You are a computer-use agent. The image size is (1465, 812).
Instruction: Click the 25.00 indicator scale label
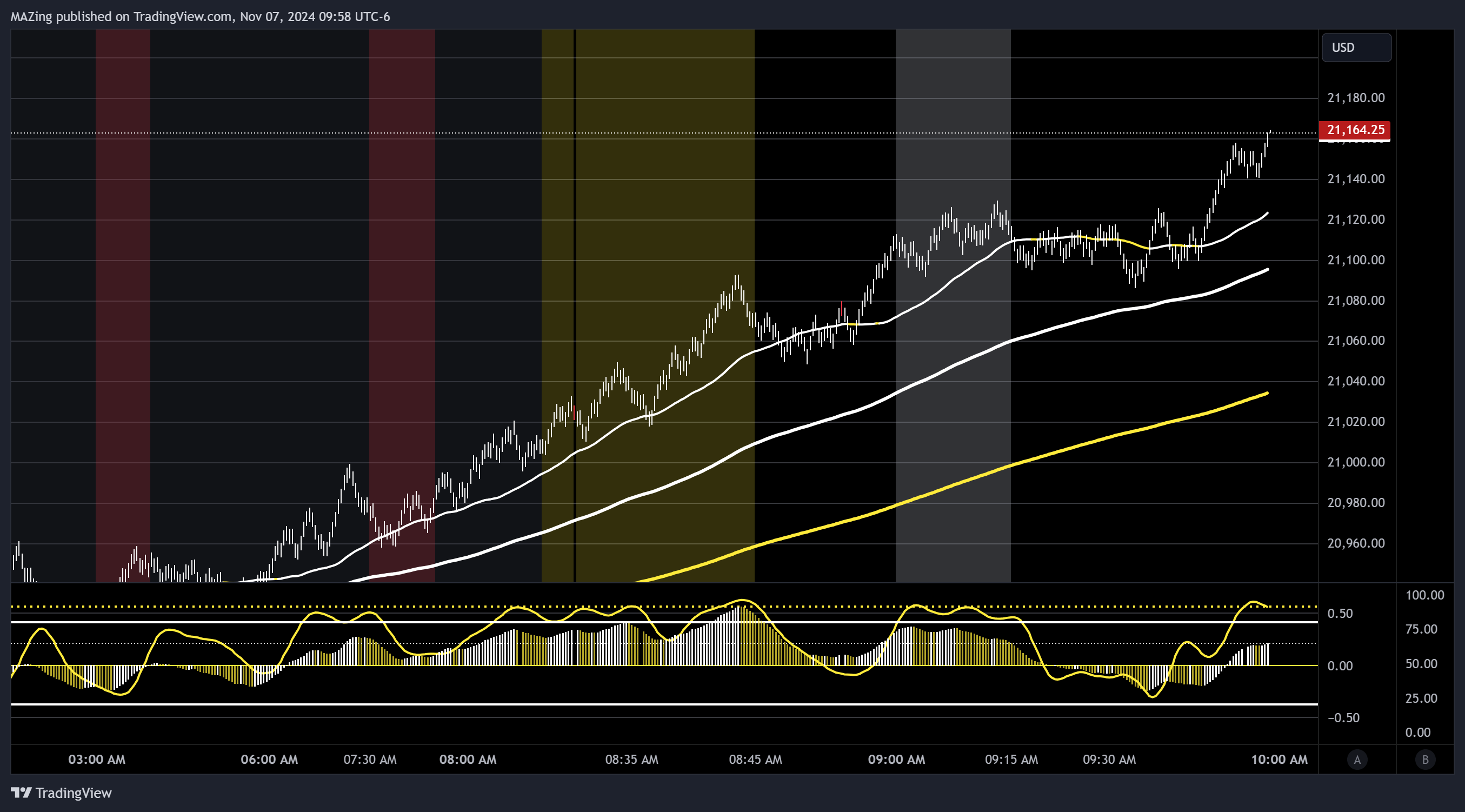[x=1421, y=698]
